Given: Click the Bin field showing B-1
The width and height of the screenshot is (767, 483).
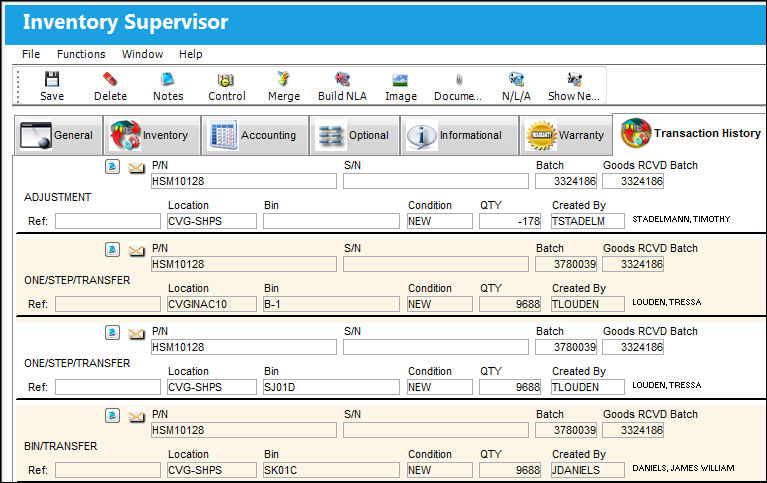Looking at the screenshot, I should coord(331,304).
